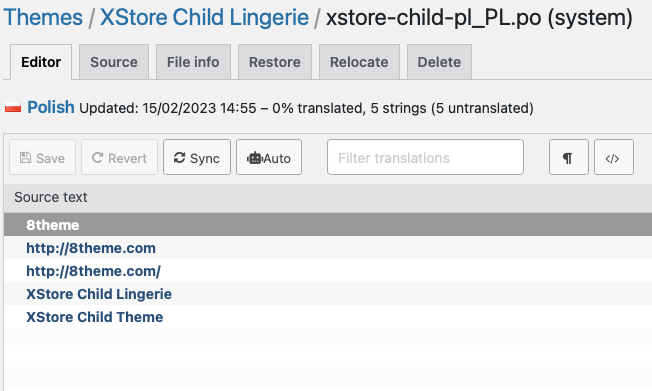This screenshot has height=391, width=652.
Task: Select the http://8theme.com/ string with trailing slash
Action: pos(93,271)
